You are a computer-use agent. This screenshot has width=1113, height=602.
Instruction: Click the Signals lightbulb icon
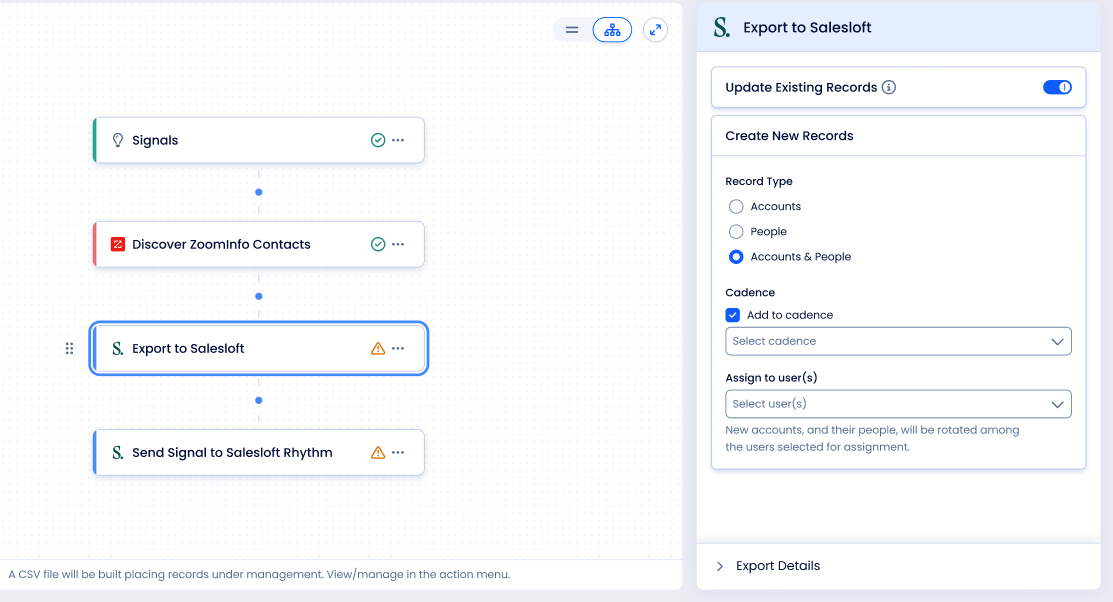tap(118, 140)
